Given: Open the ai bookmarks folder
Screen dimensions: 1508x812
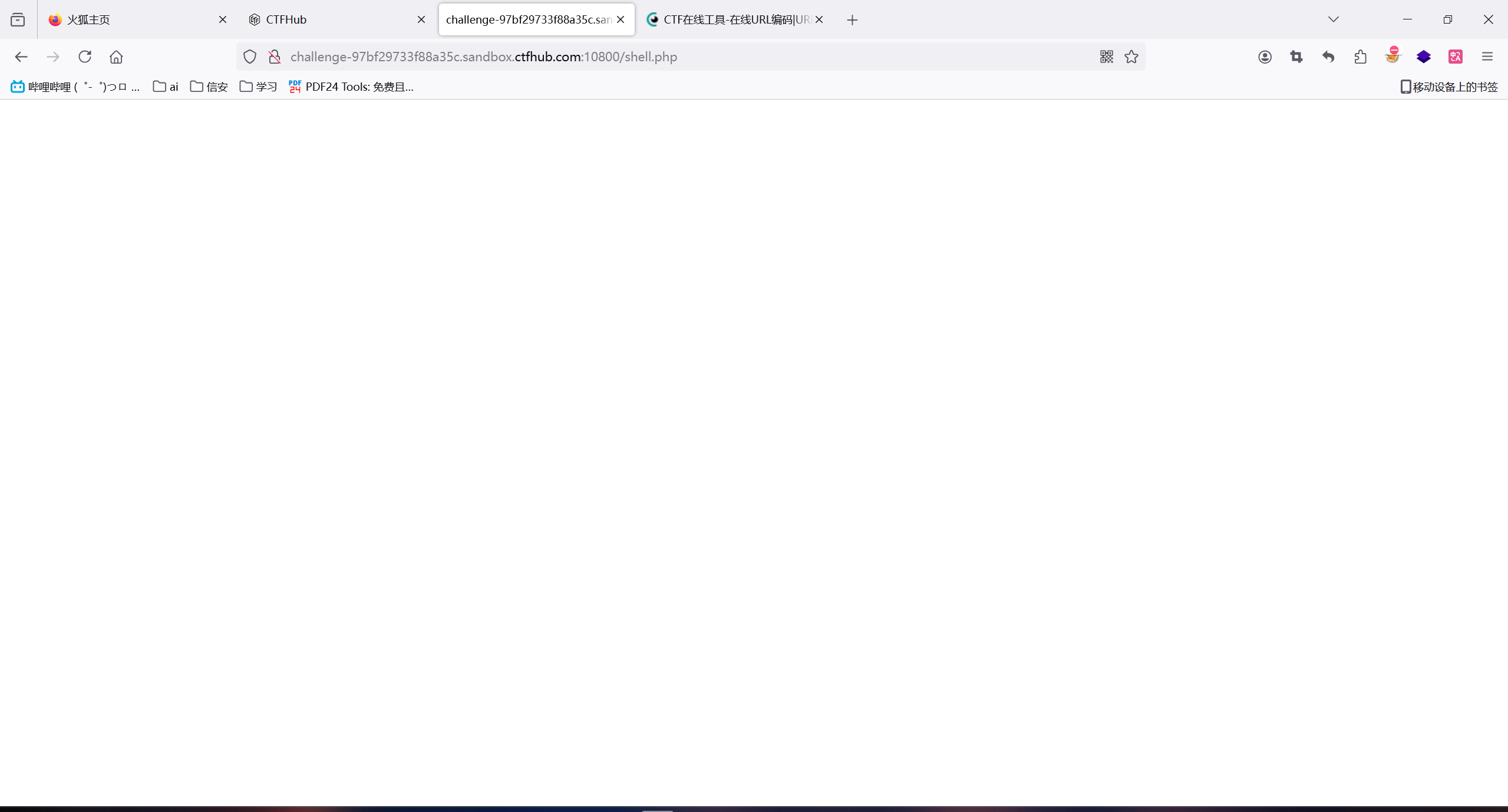Looking at the screenshot, I should click(x=166, y=87).
